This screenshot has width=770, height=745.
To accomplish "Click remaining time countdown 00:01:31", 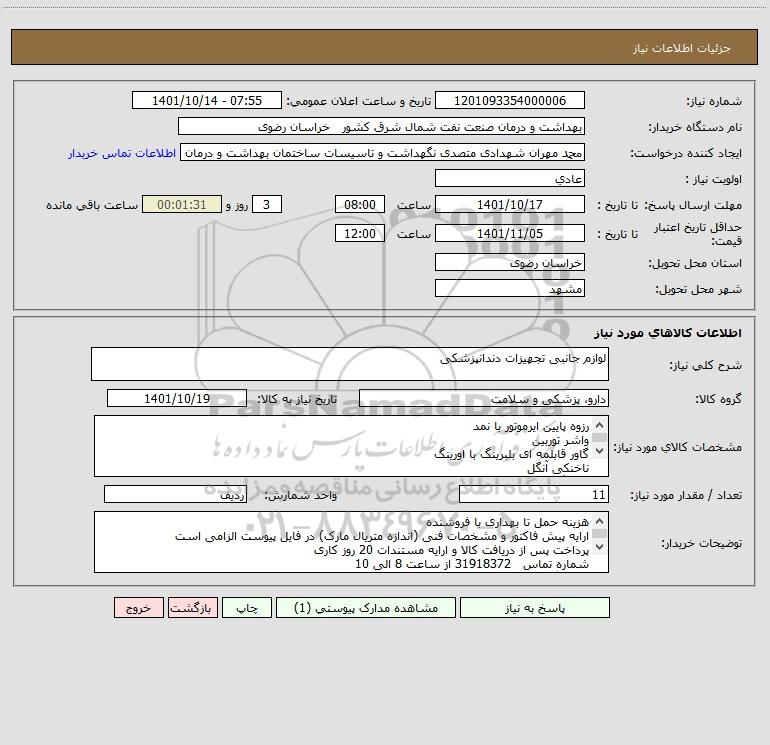I will tap(182, 204).
